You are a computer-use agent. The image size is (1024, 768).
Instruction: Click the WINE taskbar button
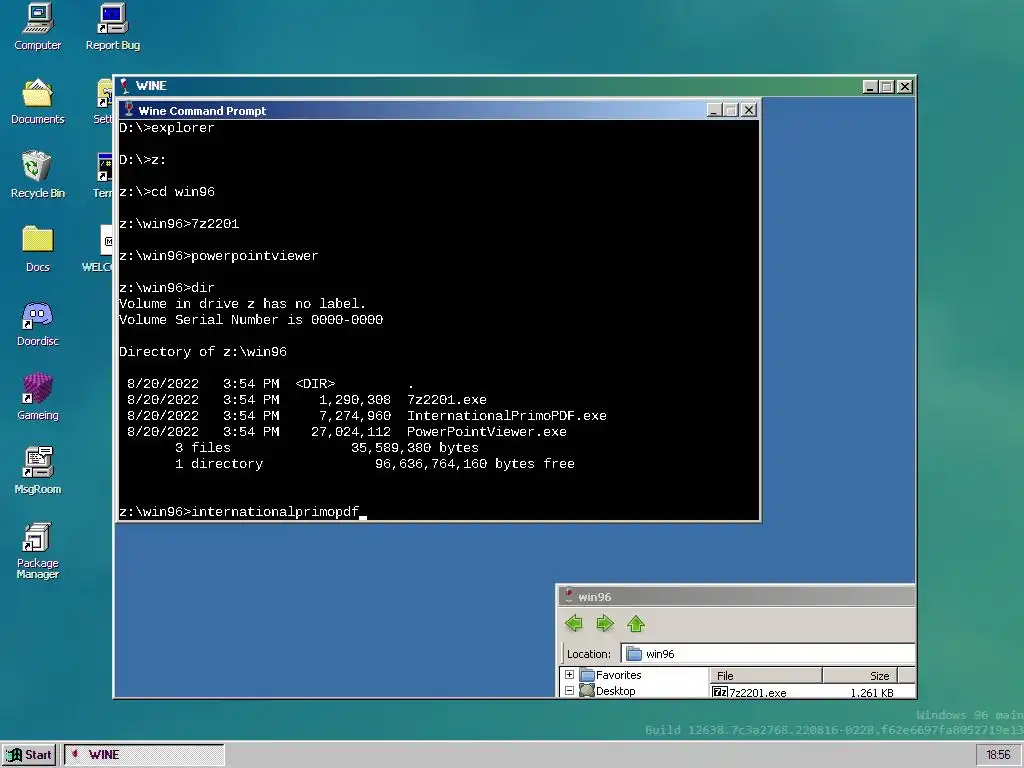coord(144,755)
